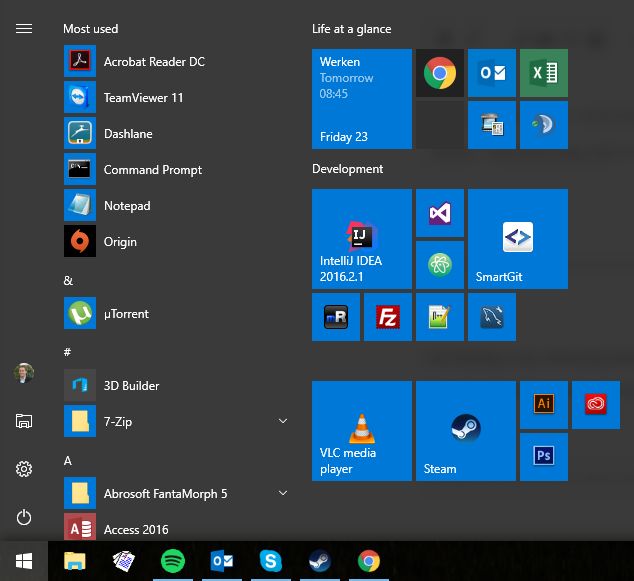Click the Windows Start button
The image size is (634, 581).
pos(24,561)
